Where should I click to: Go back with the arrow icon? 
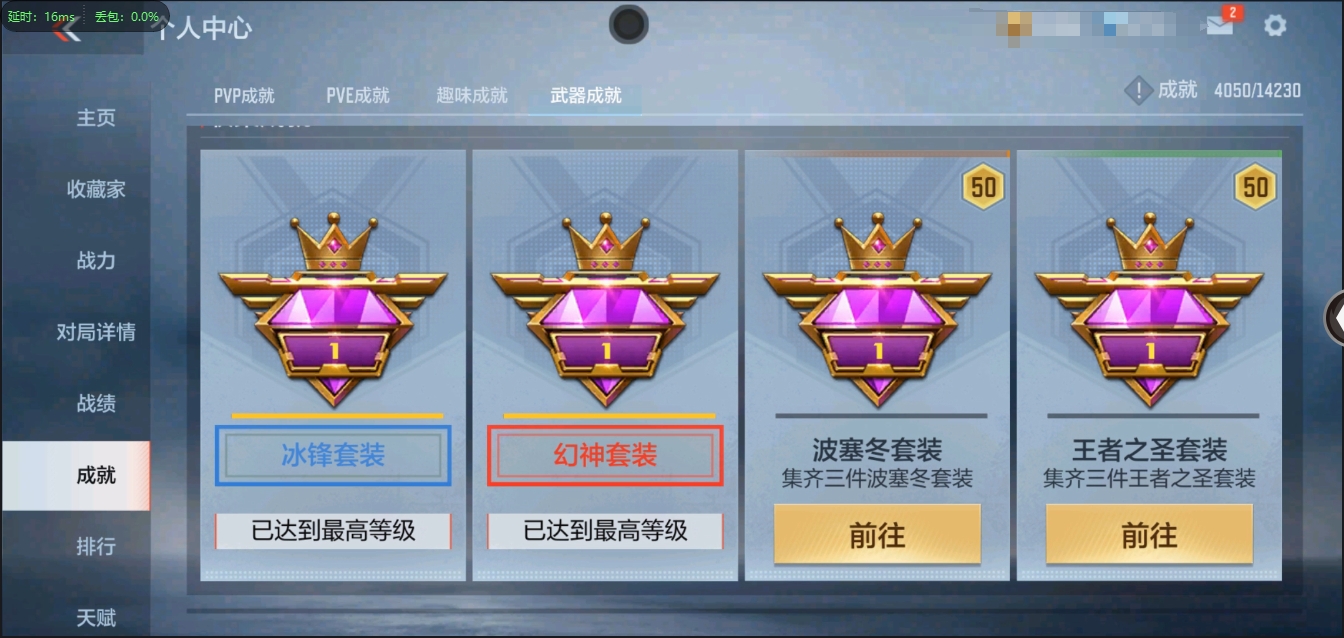pos(67,29)
